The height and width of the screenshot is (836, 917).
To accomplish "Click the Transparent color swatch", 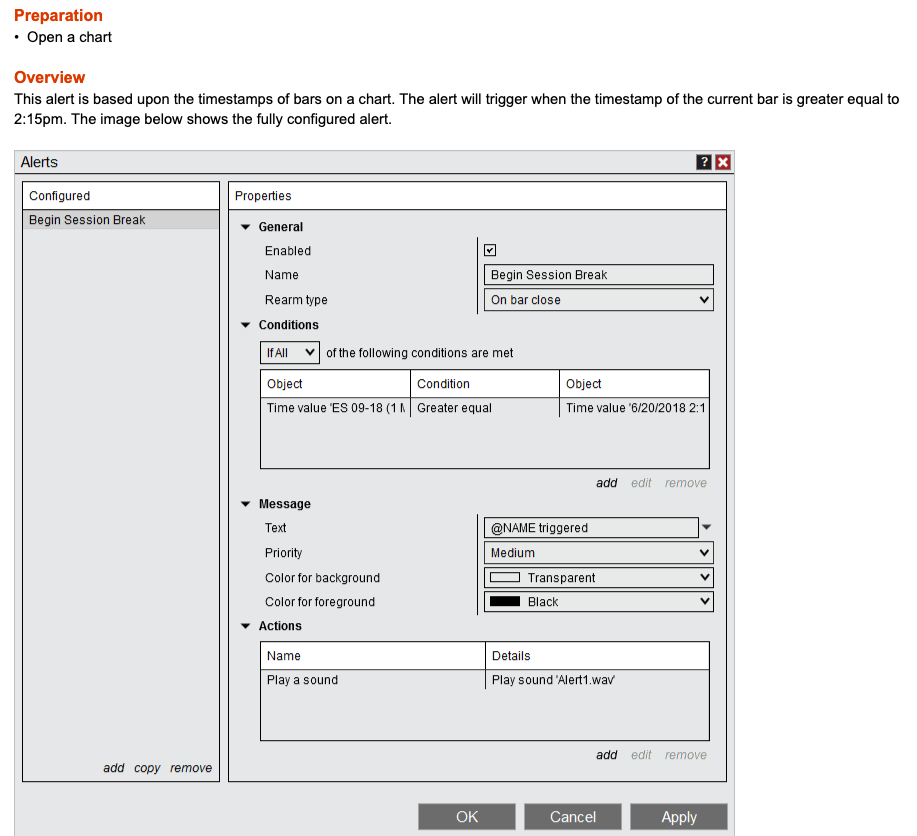I will coord(505,577).
